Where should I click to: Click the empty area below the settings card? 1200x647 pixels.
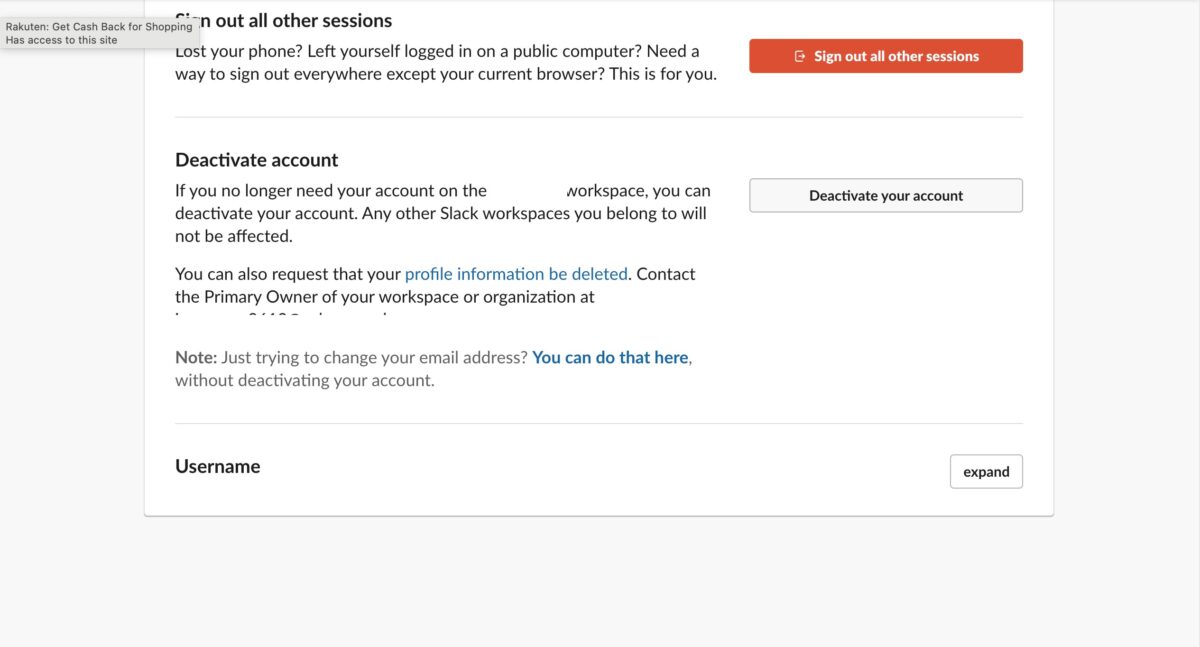(599, 582)
